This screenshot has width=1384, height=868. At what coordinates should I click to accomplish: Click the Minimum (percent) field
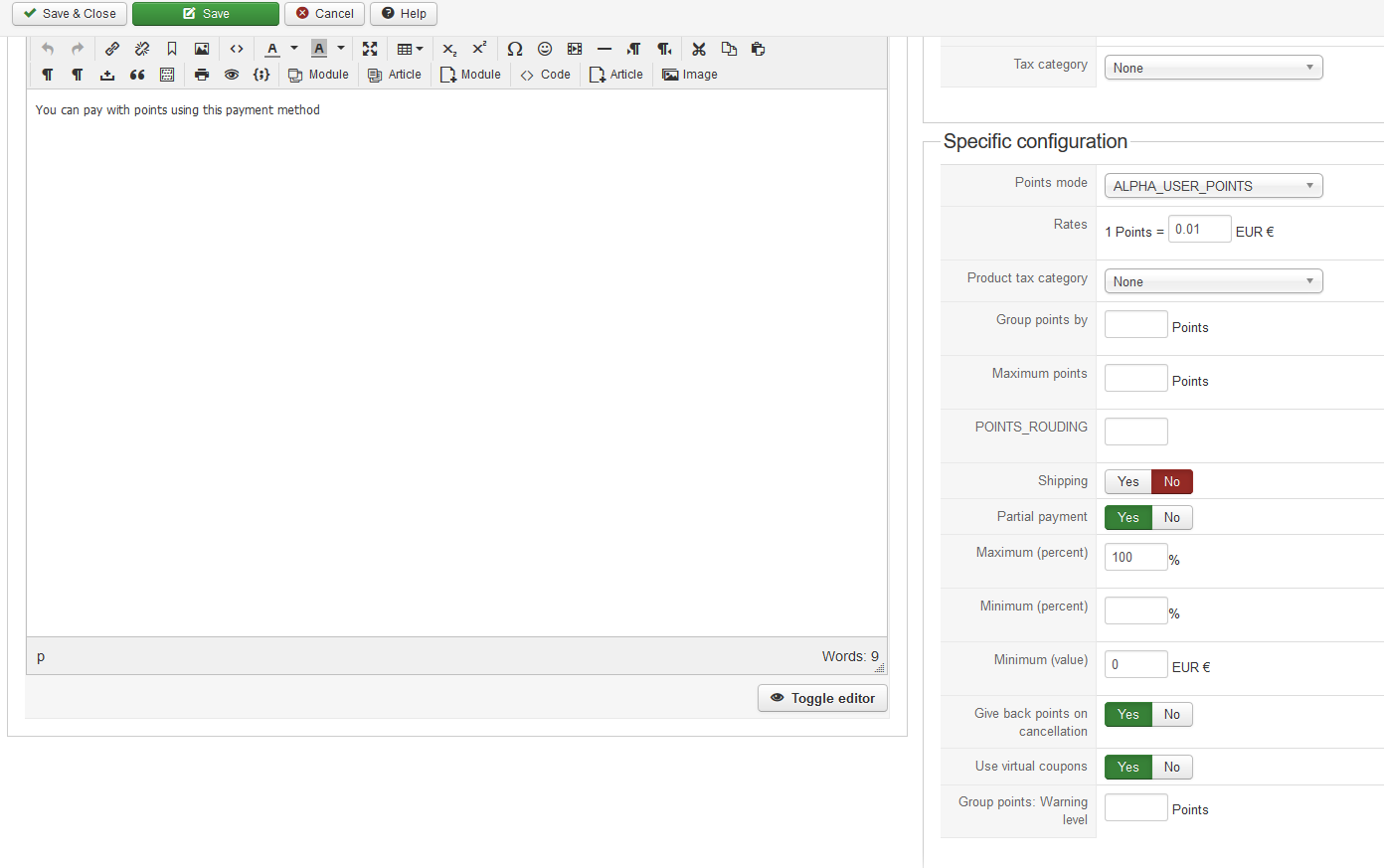click(x=1136, y=610)
